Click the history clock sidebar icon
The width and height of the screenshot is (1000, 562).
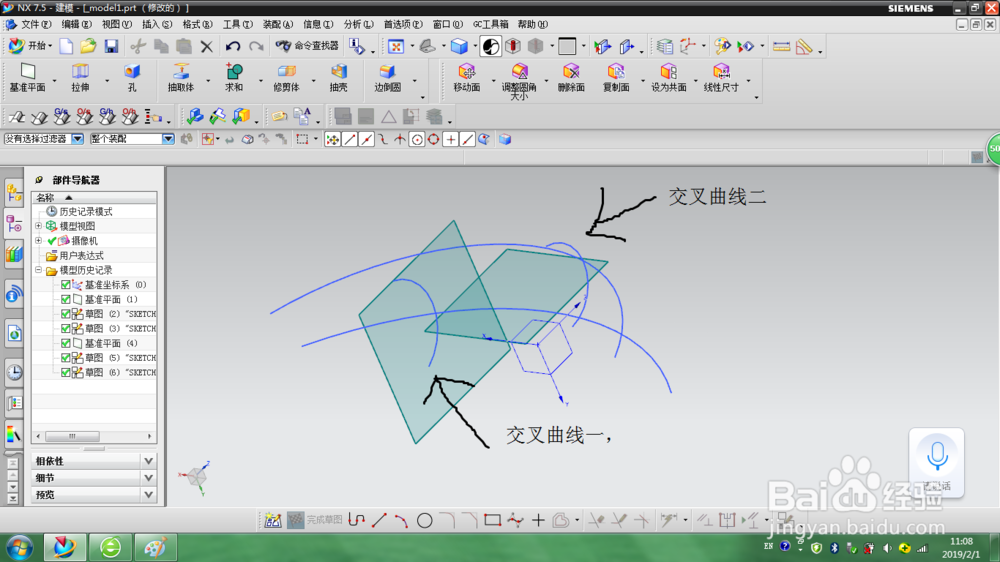[x=14, y=372]
